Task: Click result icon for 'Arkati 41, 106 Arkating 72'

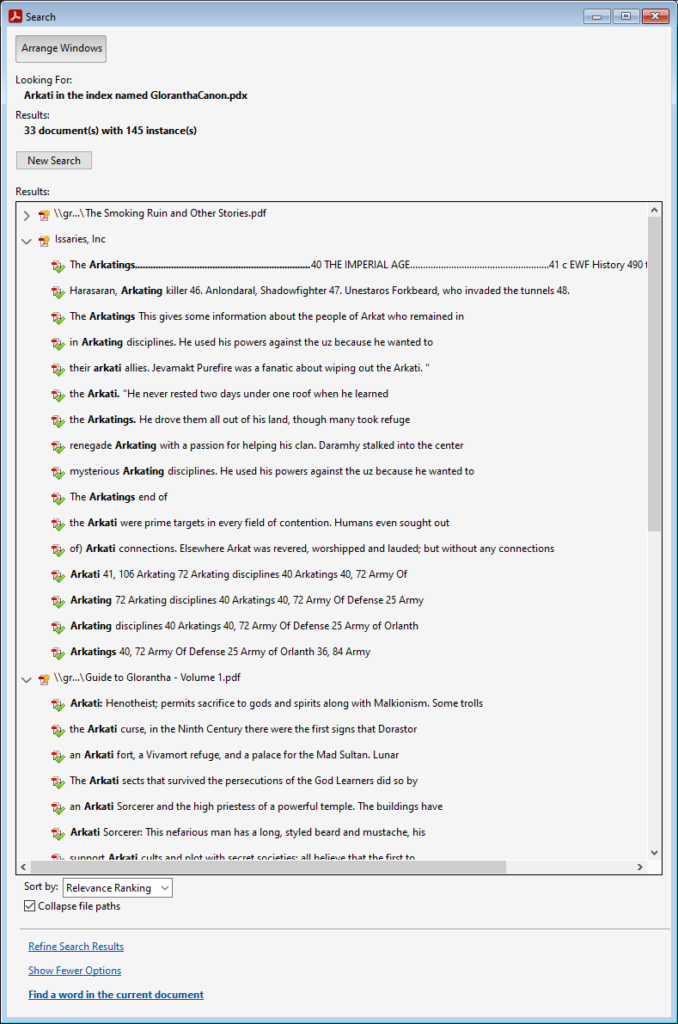Action: pyautogui.click(x=58, y=575)
